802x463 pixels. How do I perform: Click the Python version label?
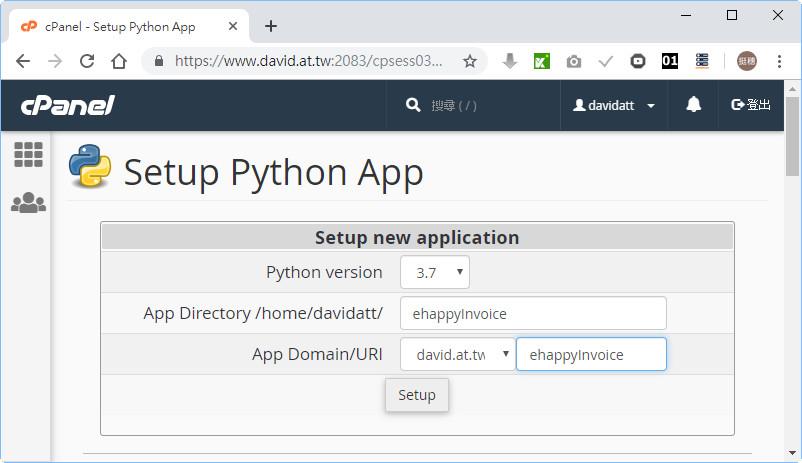click(324, 272)
